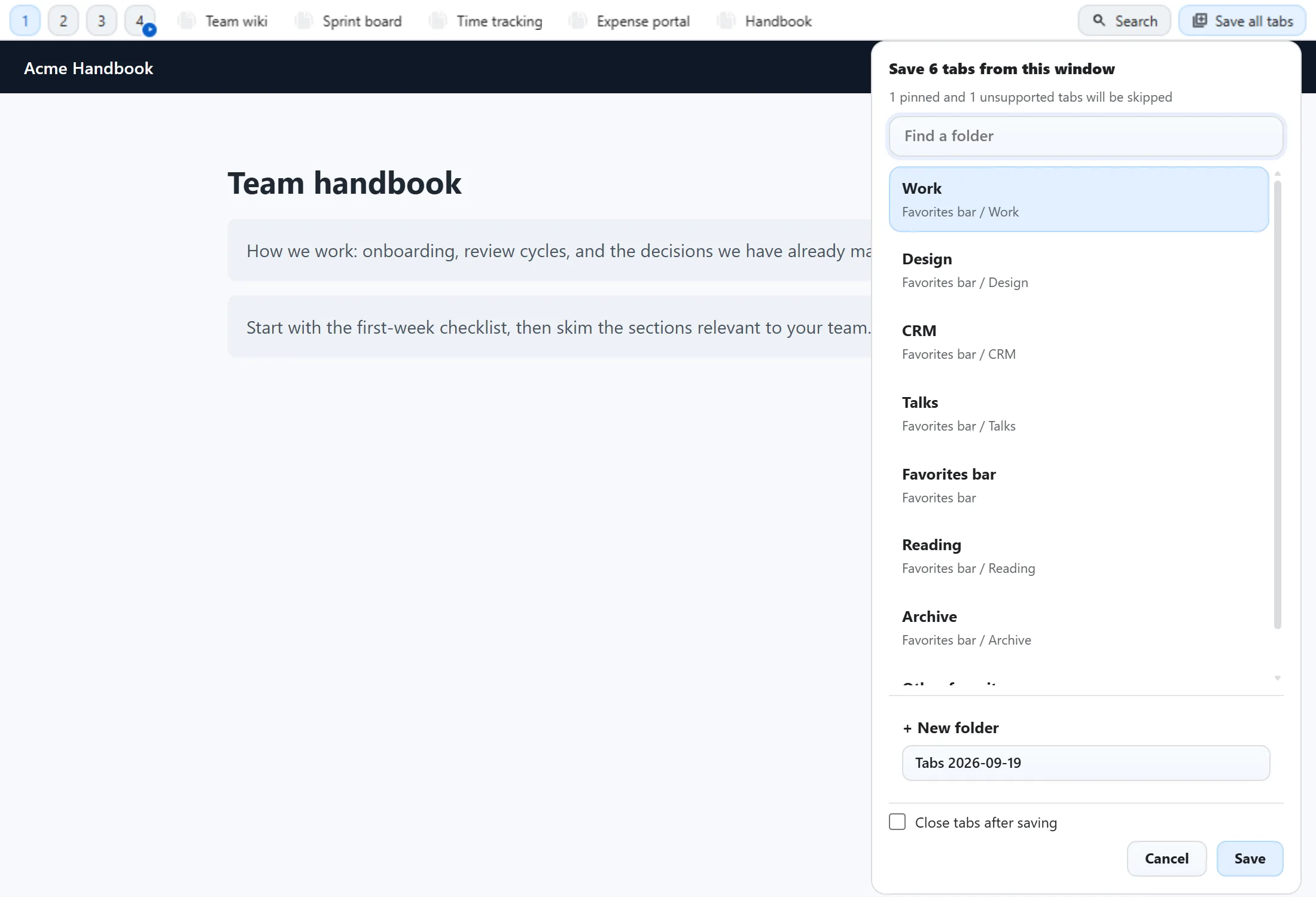Click the Time tracking tab favicon
Image resolution: width=1316 pixels, height=897 pixels.
click(438, 21)
